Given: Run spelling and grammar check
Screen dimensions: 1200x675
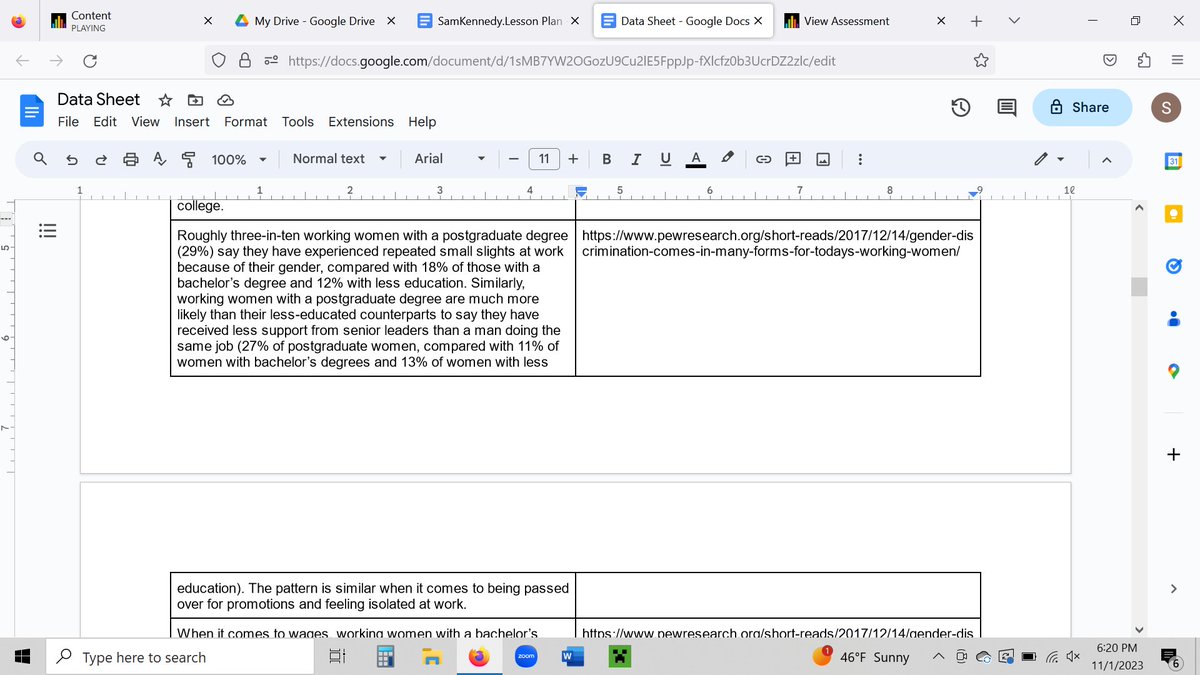Looking at the screenshot, I should pos(159,159).
